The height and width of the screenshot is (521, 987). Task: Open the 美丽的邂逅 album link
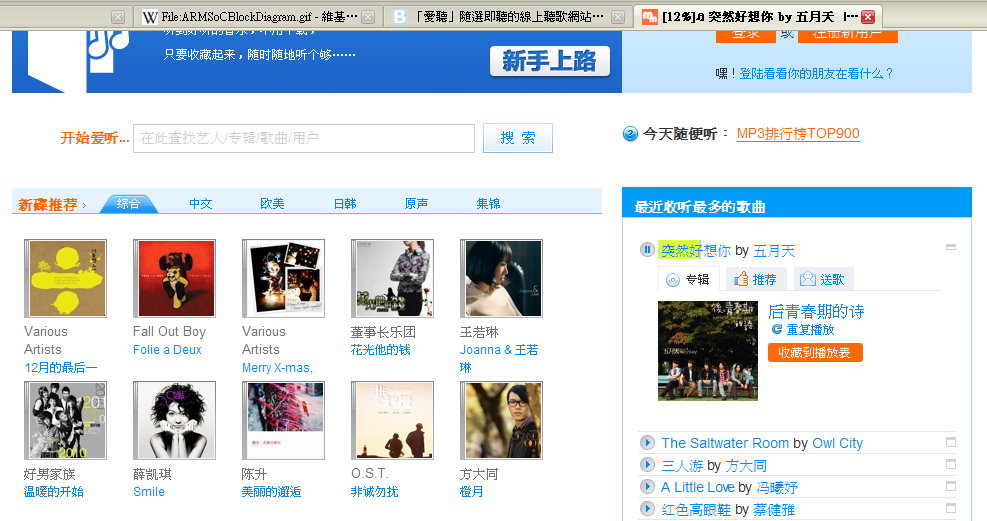(x=271, y=491)
